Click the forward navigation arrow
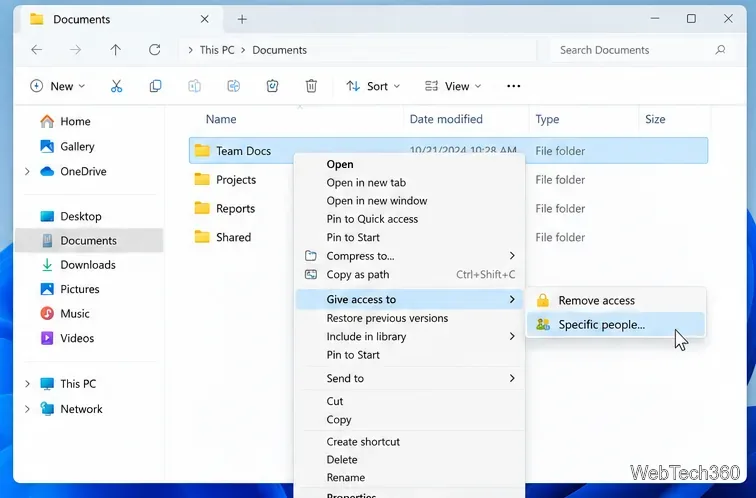 [x=75, y=50]
